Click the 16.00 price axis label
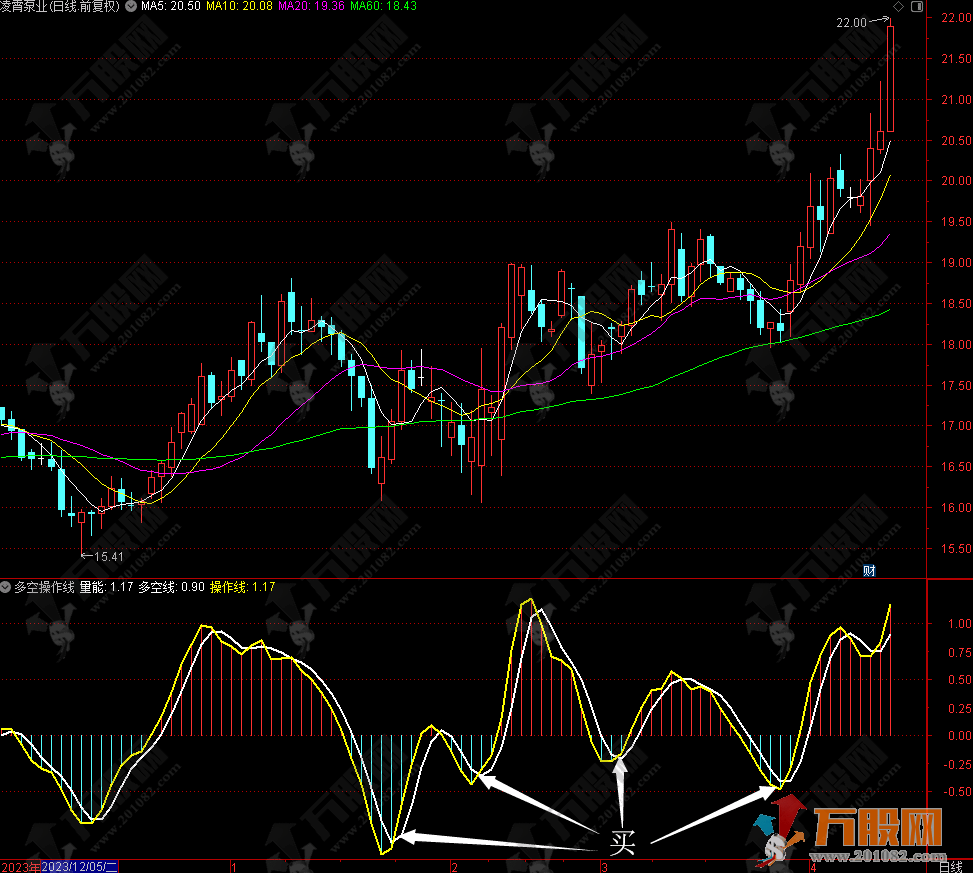The image size is (973, 873). [956, 508]
